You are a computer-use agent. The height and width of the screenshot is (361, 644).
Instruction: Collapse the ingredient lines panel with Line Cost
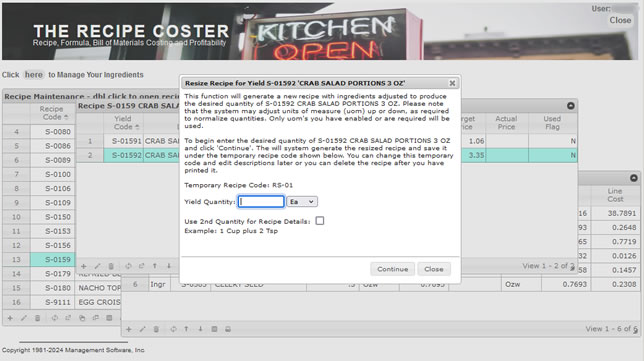click(x=634, y=178)
